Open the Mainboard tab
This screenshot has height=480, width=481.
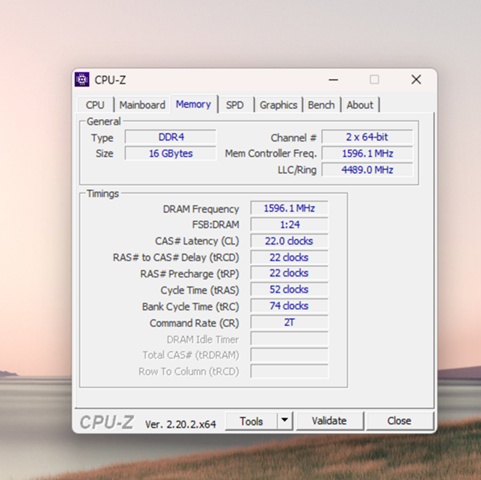coord(142,105)
